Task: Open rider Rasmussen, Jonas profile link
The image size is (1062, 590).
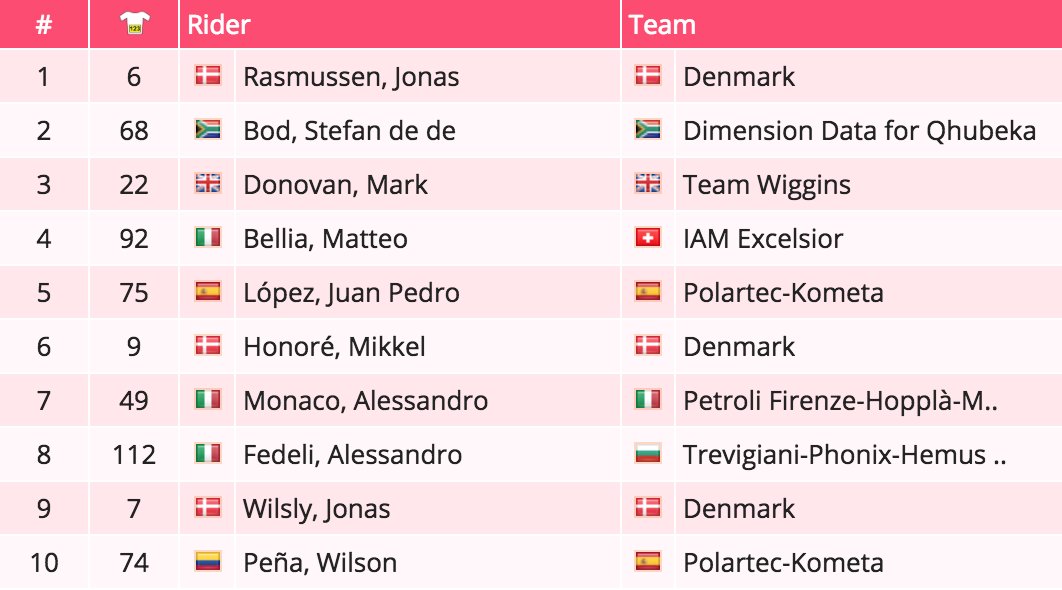Action: click(351, 77)
